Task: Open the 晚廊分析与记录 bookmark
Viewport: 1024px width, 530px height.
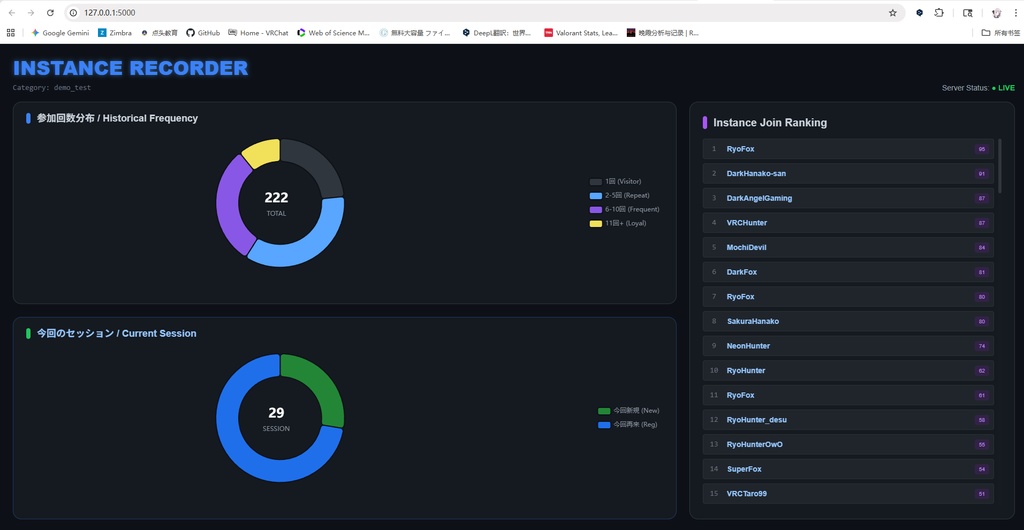Action: coord(663,33)
